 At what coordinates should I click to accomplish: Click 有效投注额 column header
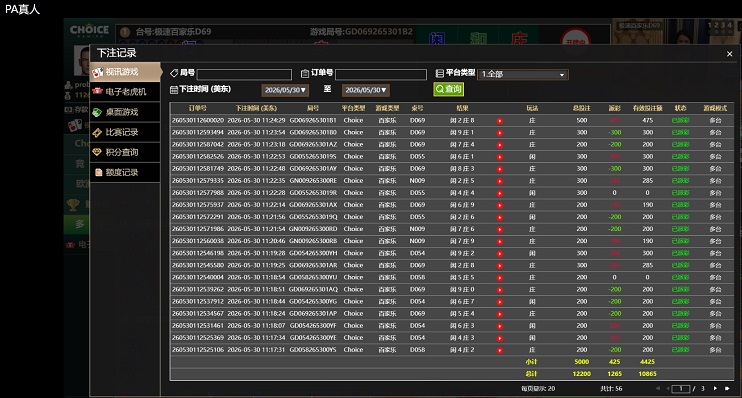pyautogui.click(x=647, y=108)
